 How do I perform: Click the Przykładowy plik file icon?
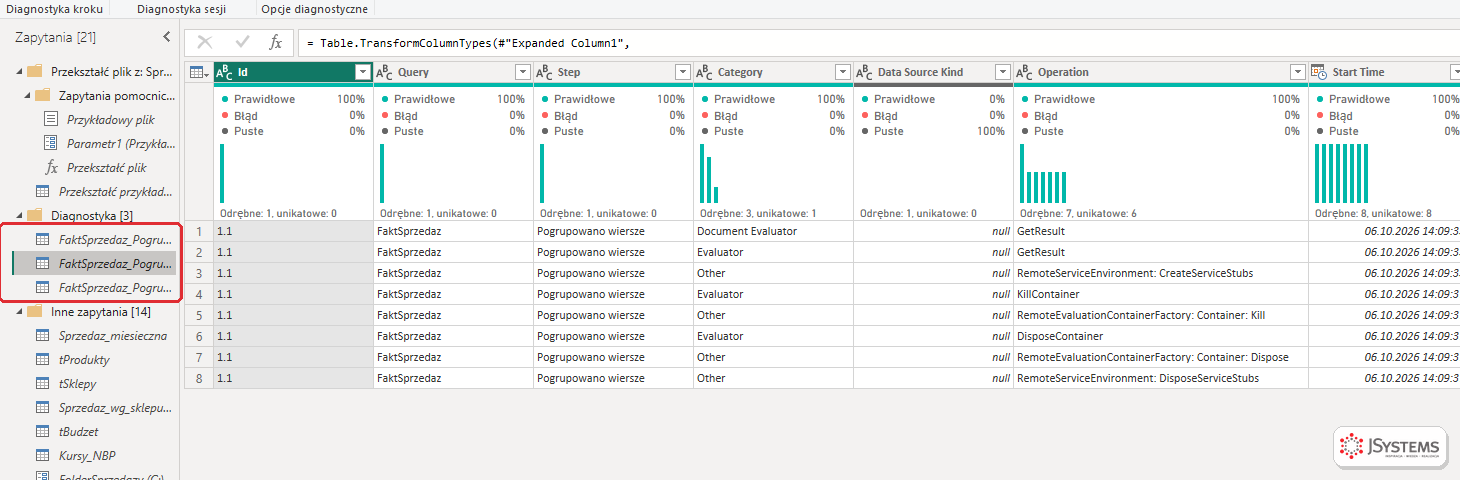coord(51,119)
